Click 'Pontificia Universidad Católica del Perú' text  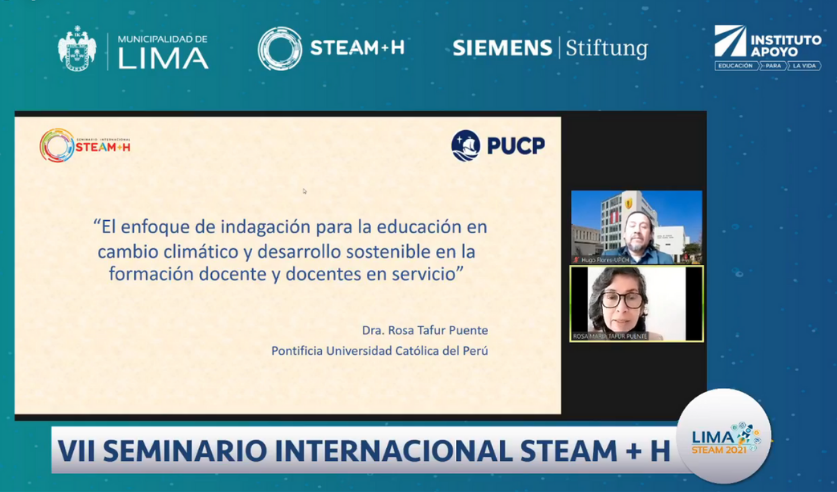click(x=380, y=351)
